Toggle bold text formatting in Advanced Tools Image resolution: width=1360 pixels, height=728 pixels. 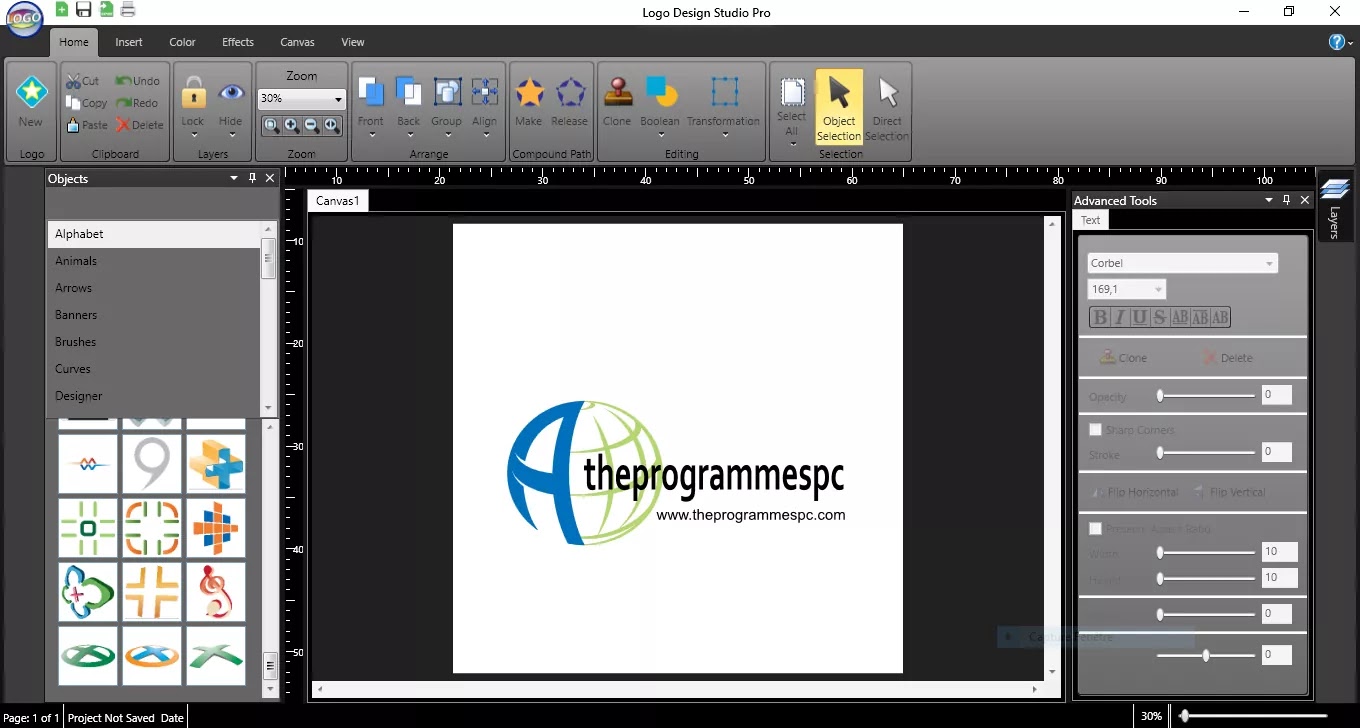(x=1100, y=317)
